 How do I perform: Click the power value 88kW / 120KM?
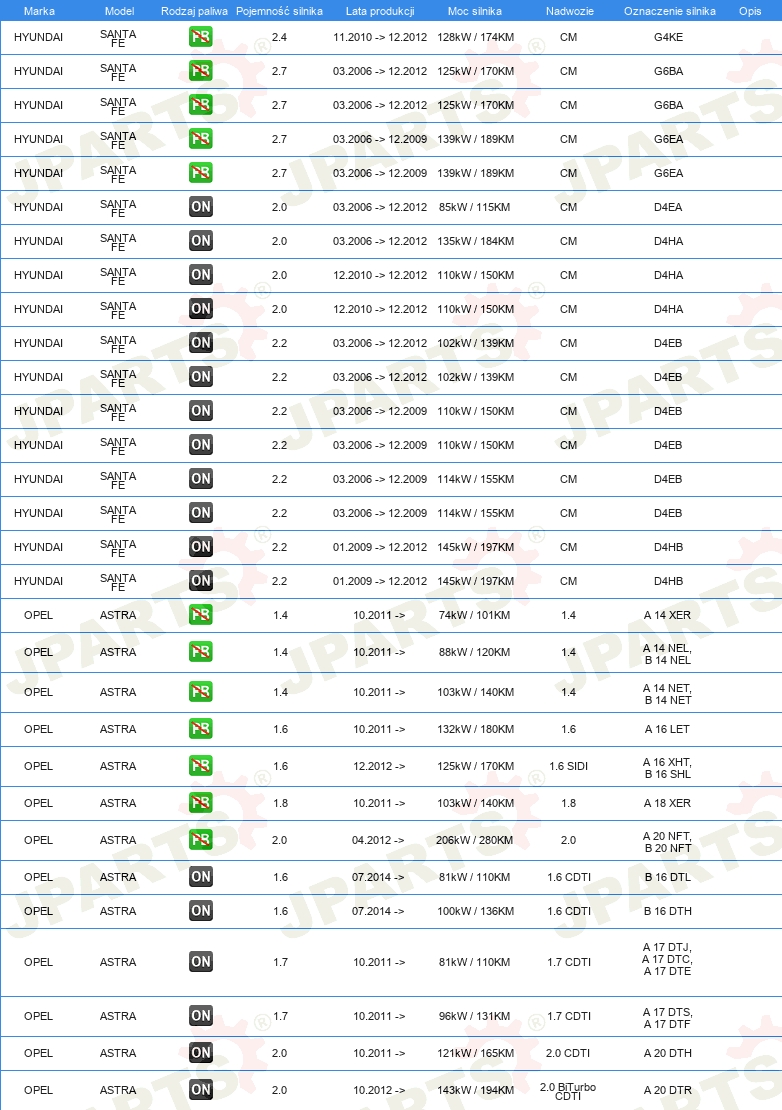point(475,652)
